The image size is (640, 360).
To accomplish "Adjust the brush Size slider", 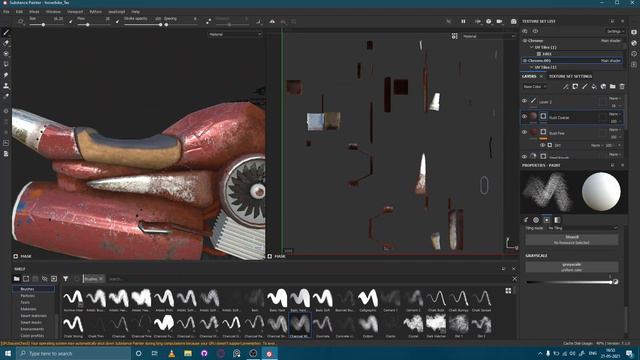I will pos(43,25).
